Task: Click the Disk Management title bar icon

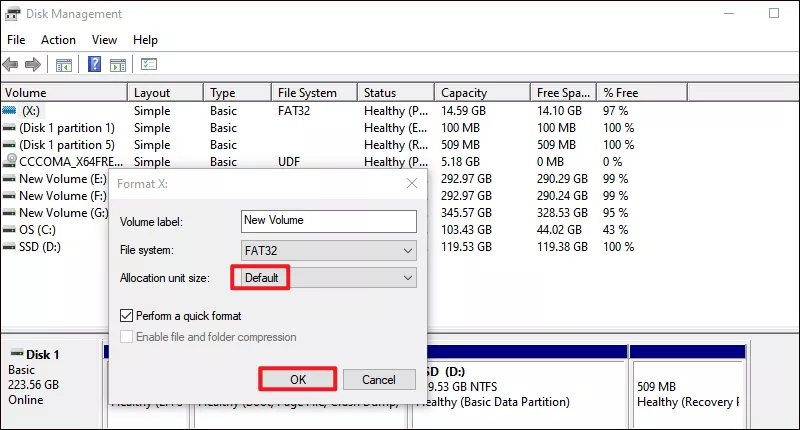Action: pos(13,14)
